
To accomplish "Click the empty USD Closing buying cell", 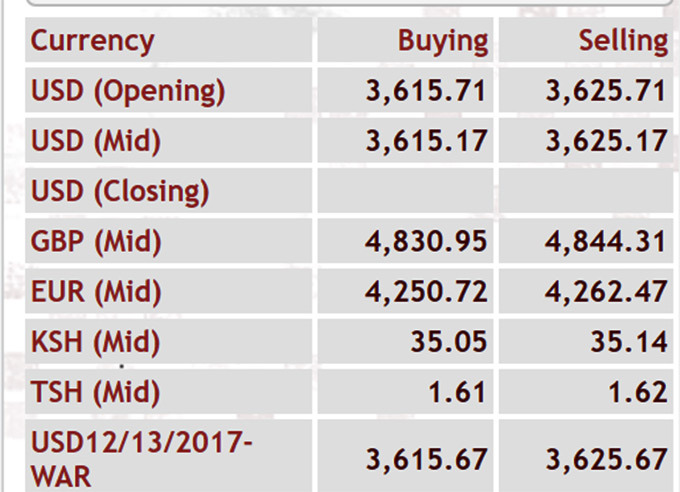I will click(x=405, y=190).
